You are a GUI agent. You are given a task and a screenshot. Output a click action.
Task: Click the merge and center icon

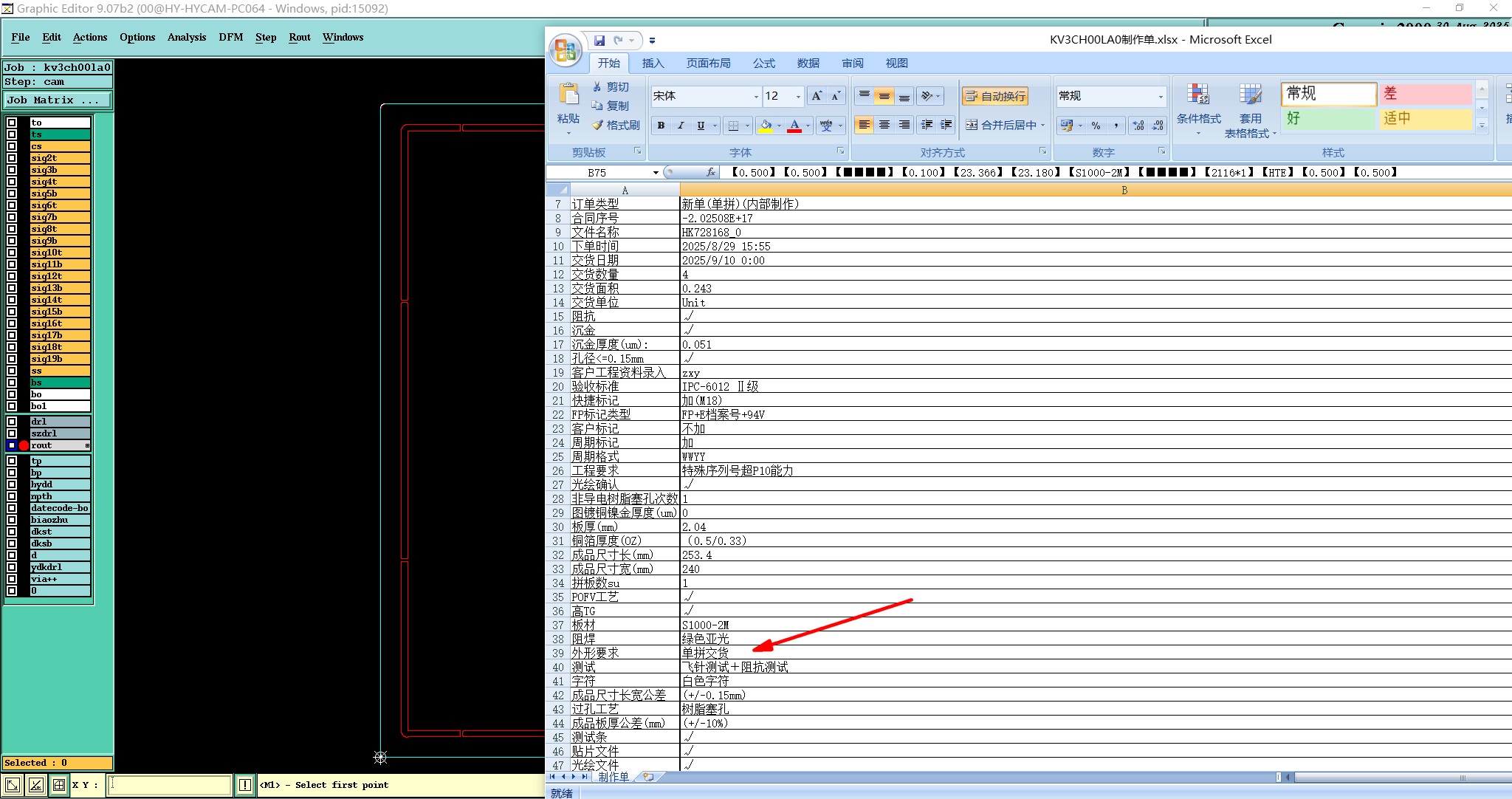point(972,125)
